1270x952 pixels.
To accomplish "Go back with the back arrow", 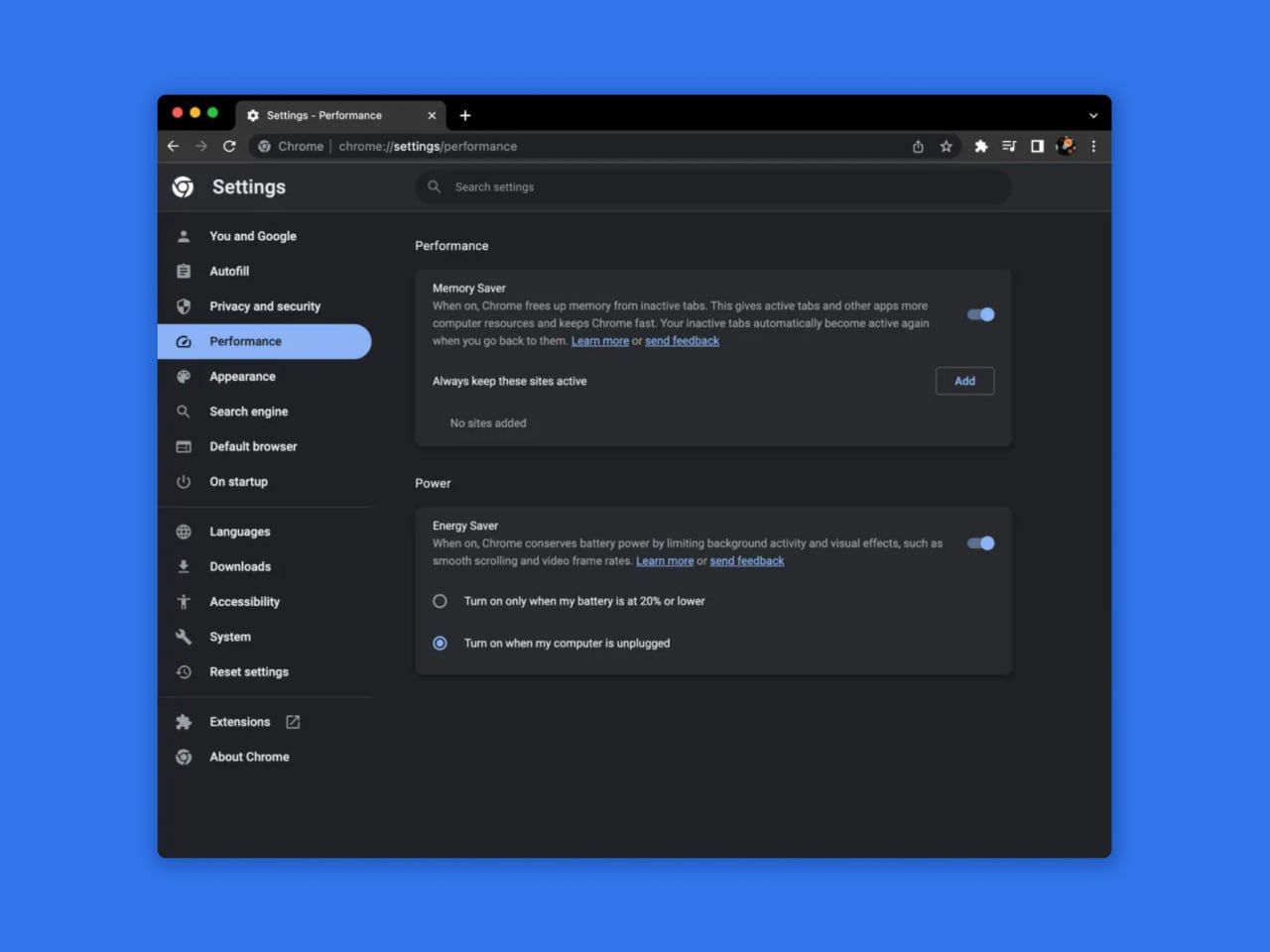I will coord(174,146).
